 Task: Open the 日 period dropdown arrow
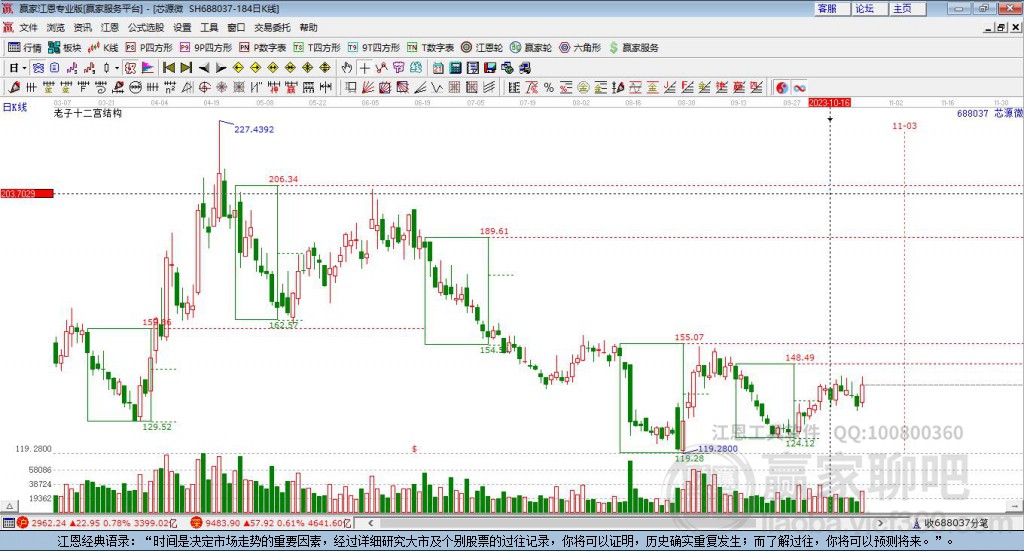[x=24, y=68]
